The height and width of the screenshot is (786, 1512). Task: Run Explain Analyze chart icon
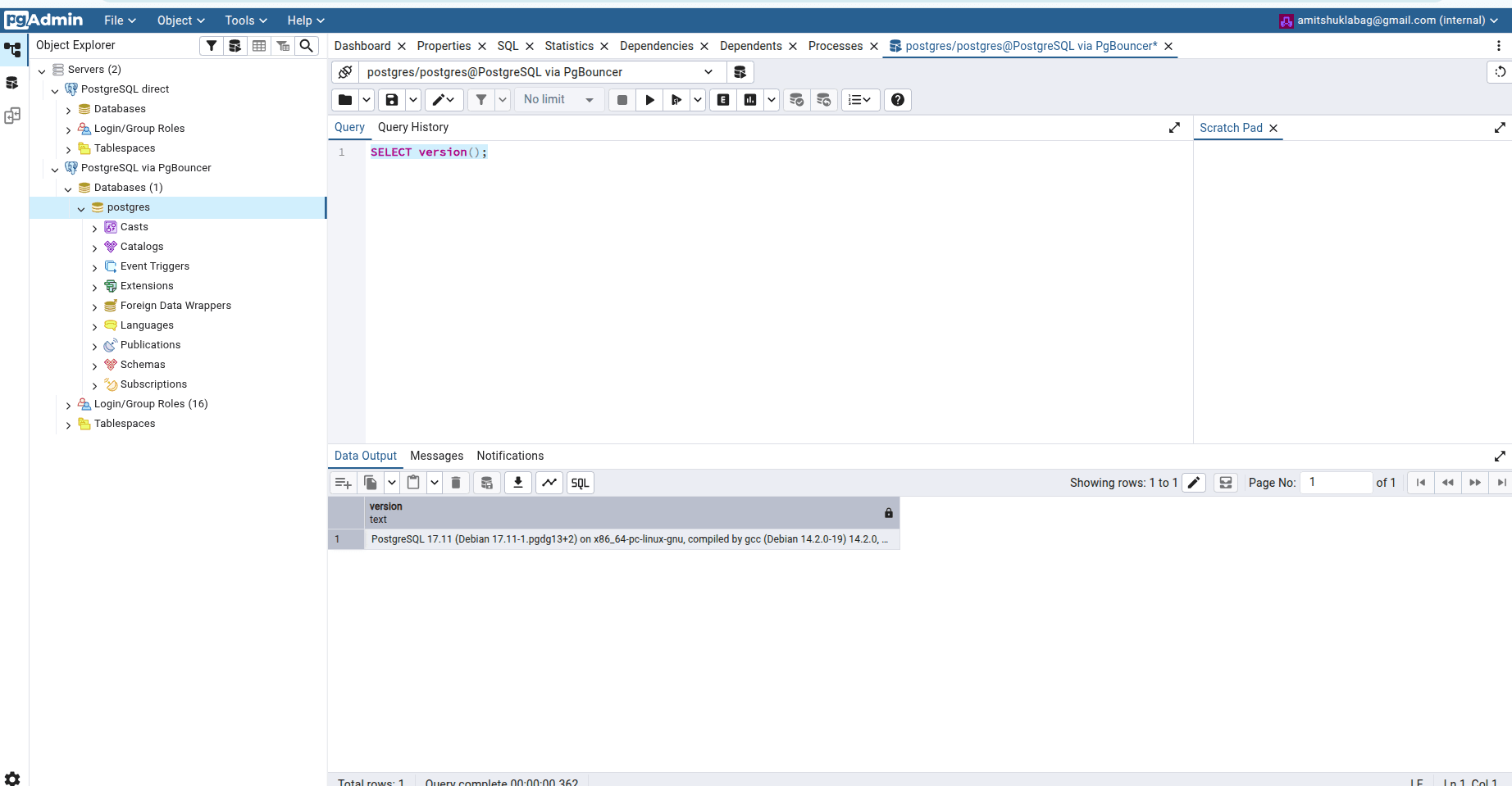pos(750,100)
